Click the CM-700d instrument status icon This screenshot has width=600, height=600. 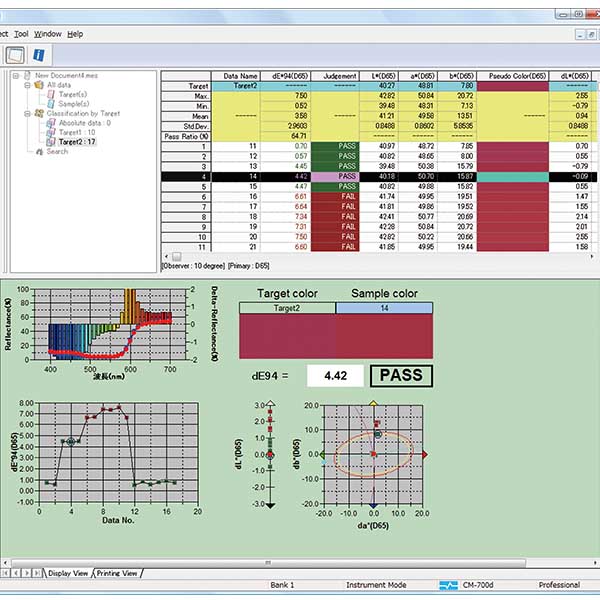(448, 585)
